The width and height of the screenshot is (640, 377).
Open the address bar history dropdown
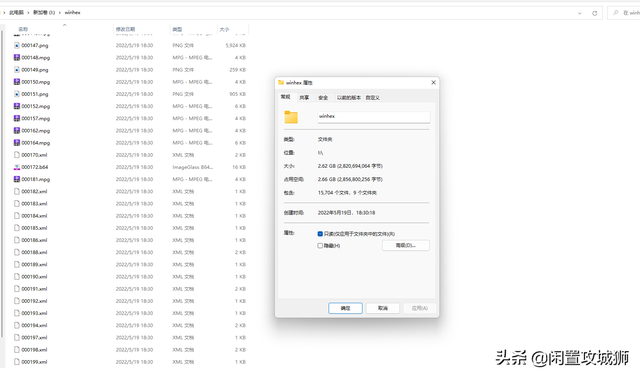pyautogui.click(x=580, y=13)
